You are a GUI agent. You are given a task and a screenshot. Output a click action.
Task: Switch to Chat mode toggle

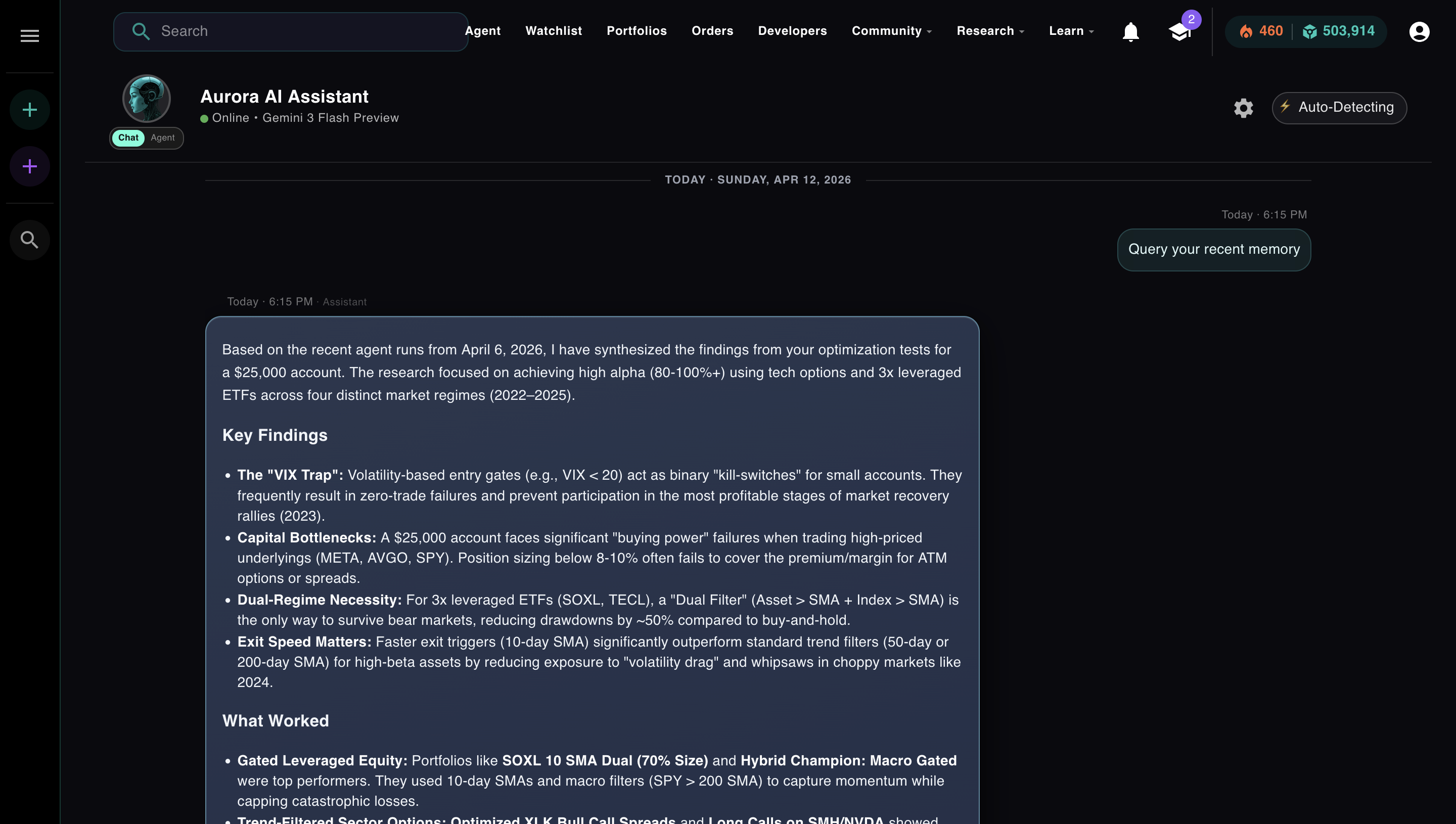[x=128, y=138]
